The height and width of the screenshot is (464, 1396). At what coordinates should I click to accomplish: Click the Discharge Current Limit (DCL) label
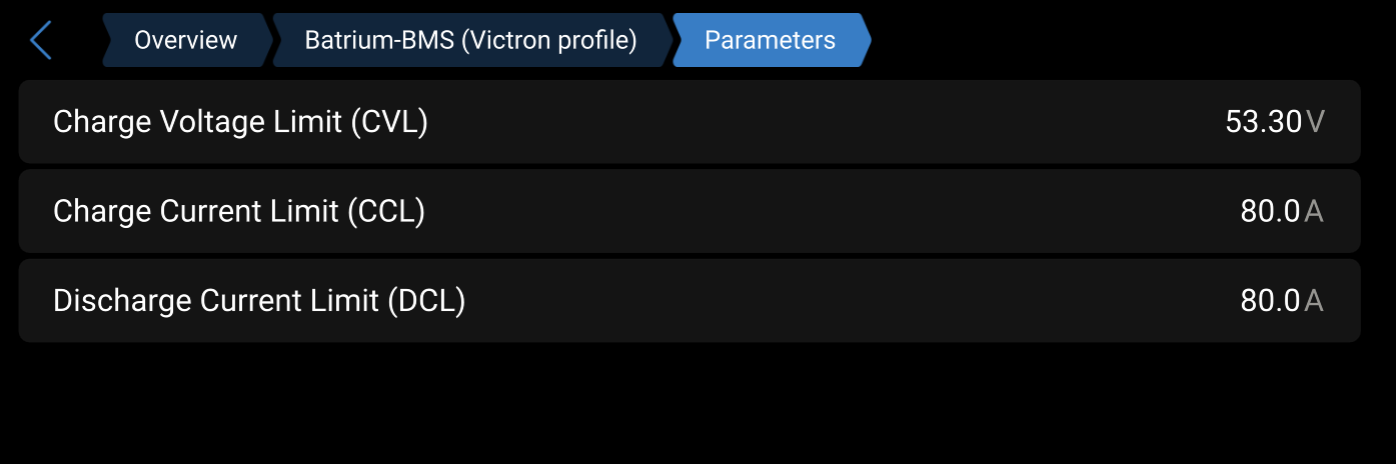point(259,300)
